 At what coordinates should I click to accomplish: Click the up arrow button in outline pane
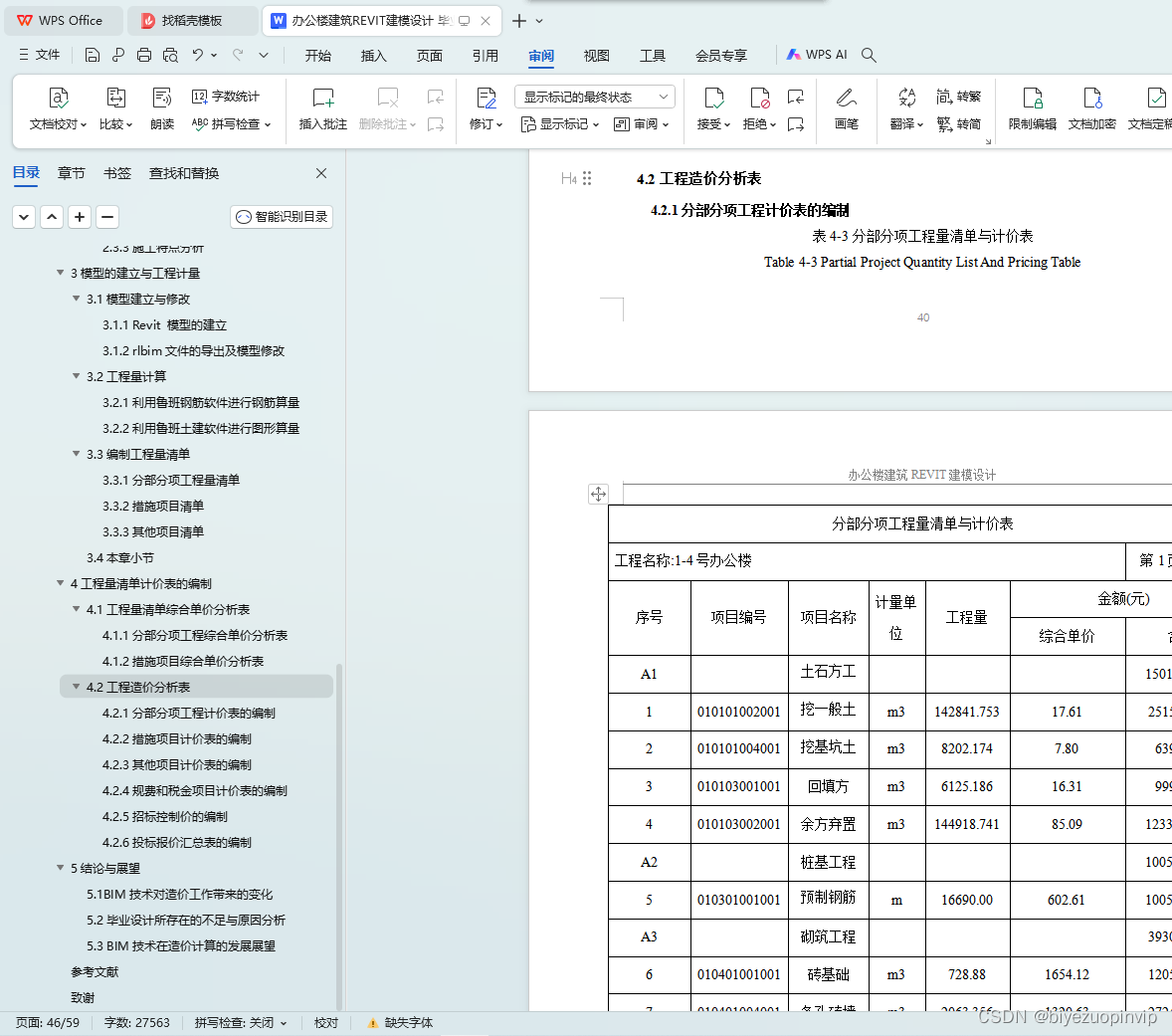(52, 217)
